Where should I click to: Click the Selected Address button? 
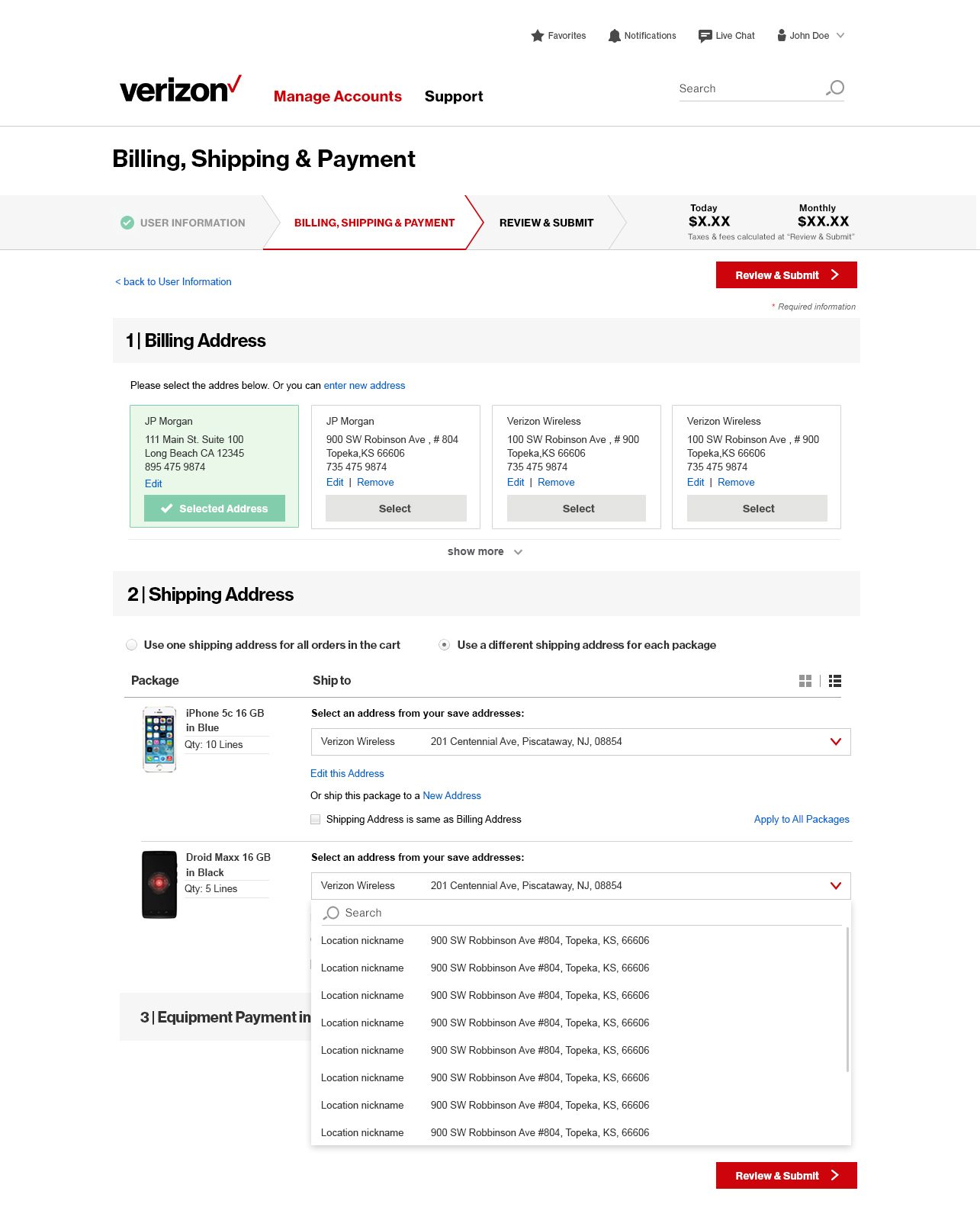tap(214, 509)
